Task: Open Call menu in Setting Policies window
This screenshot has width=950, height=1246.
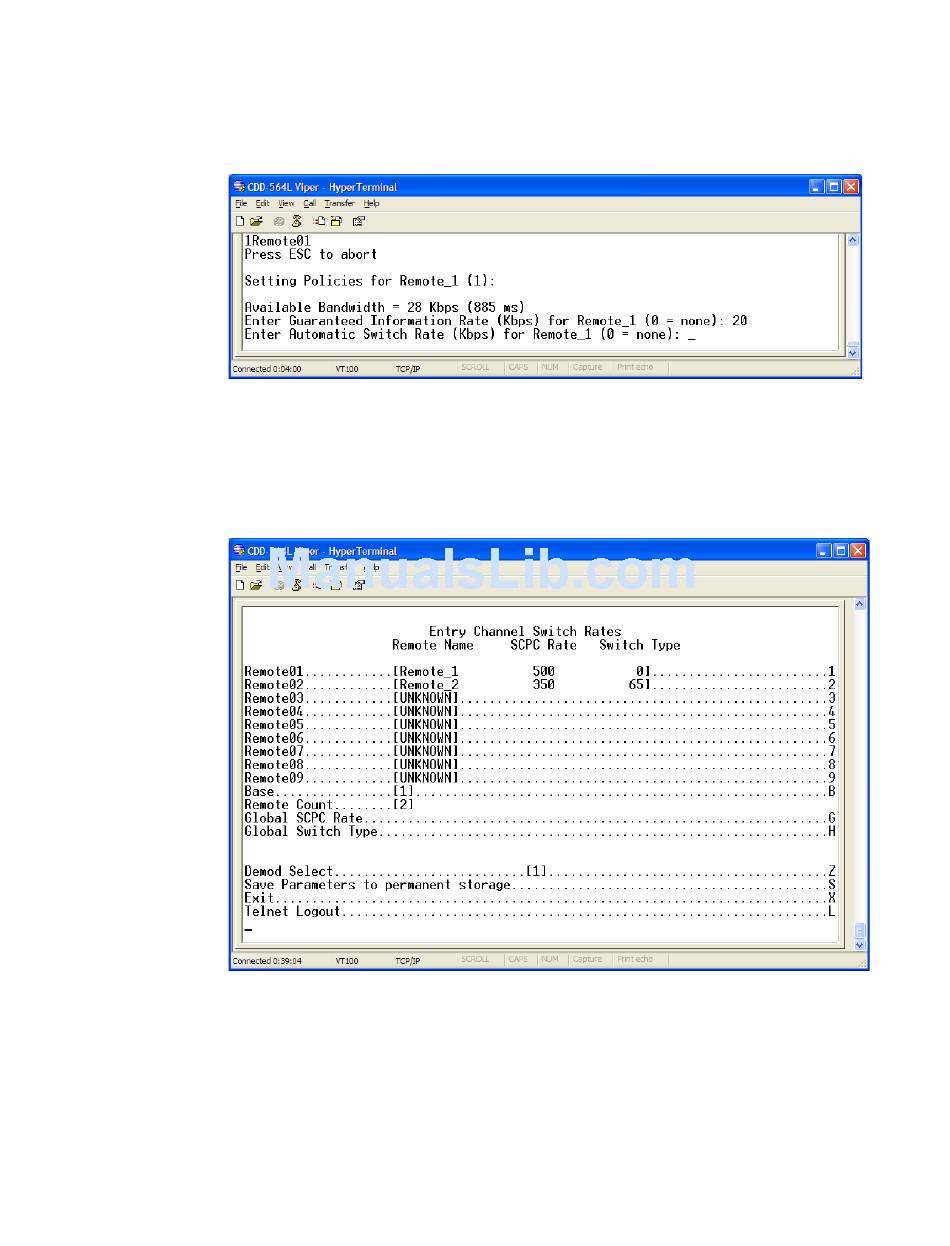Action: click(310, 203)
